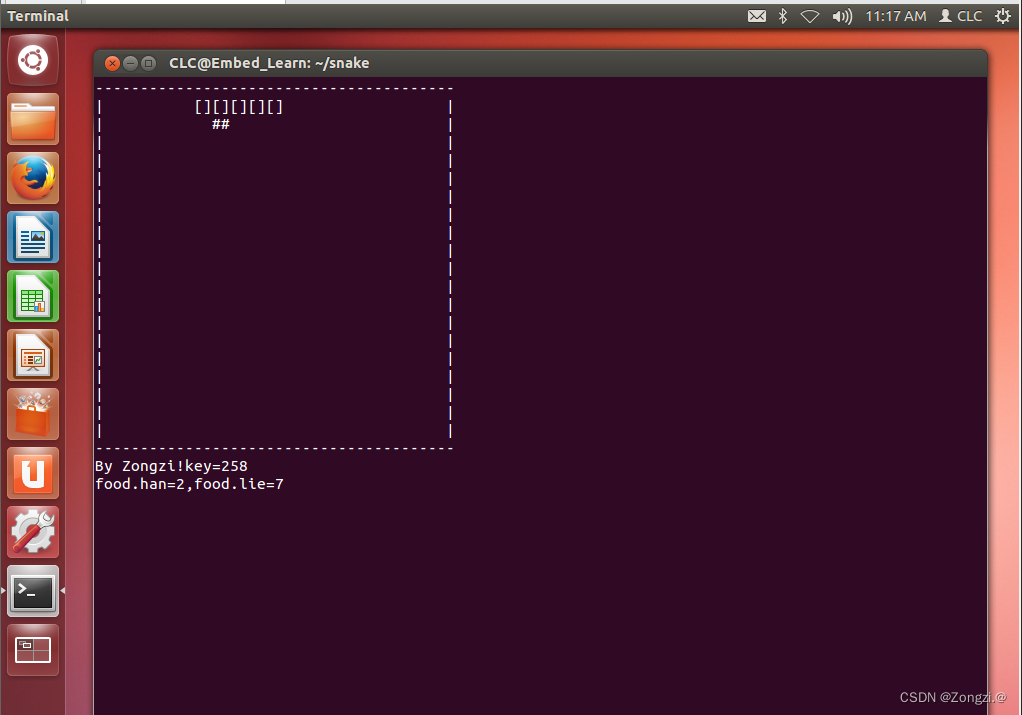This screenshot has height=715, width=1022.
Task: Open the clock showing 11:17 AM
Action: pyautogui.click(x=896, y=16)
